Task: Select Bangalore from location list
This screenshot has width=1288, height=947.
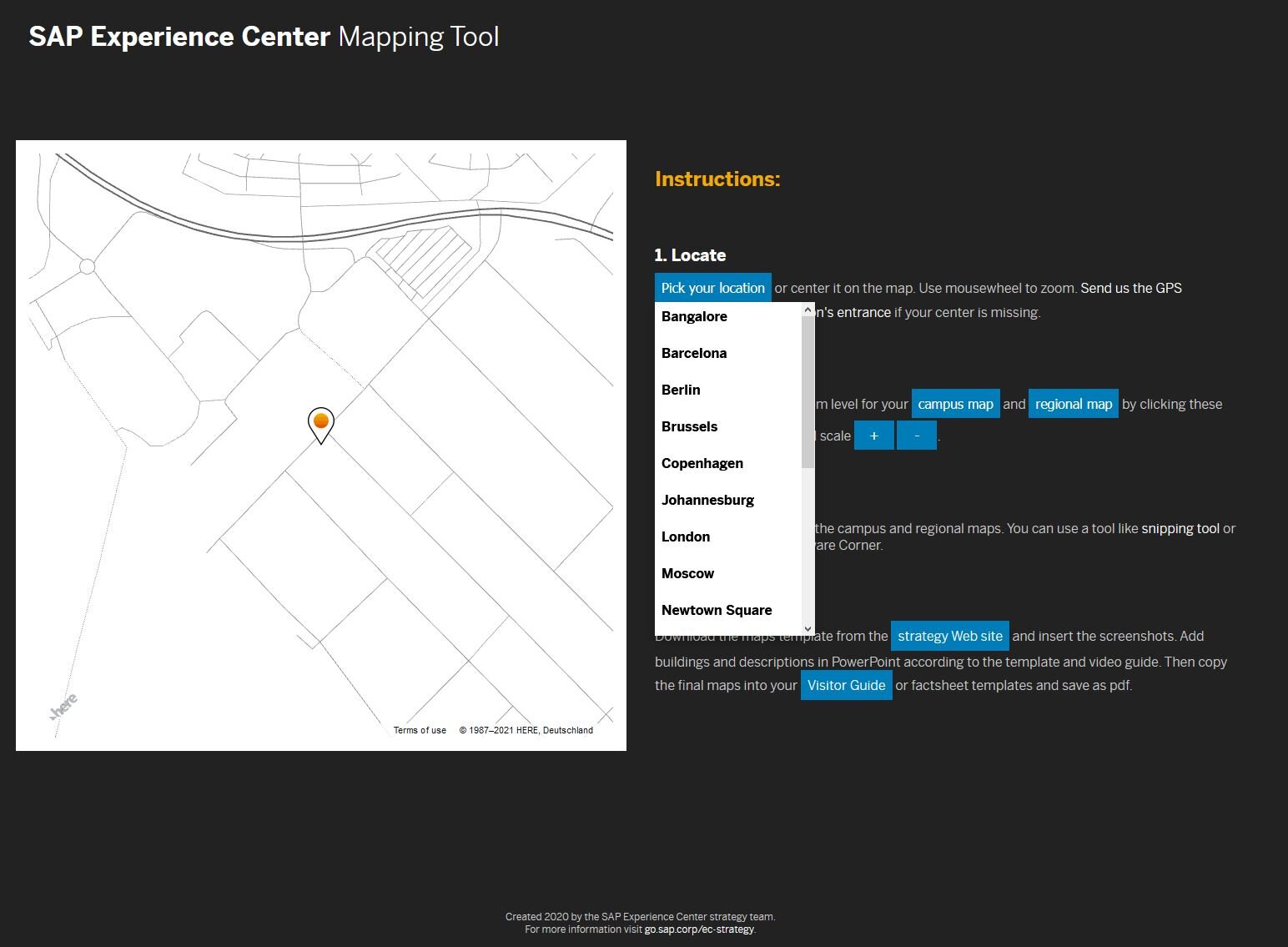Action: [x=728, y=316]
